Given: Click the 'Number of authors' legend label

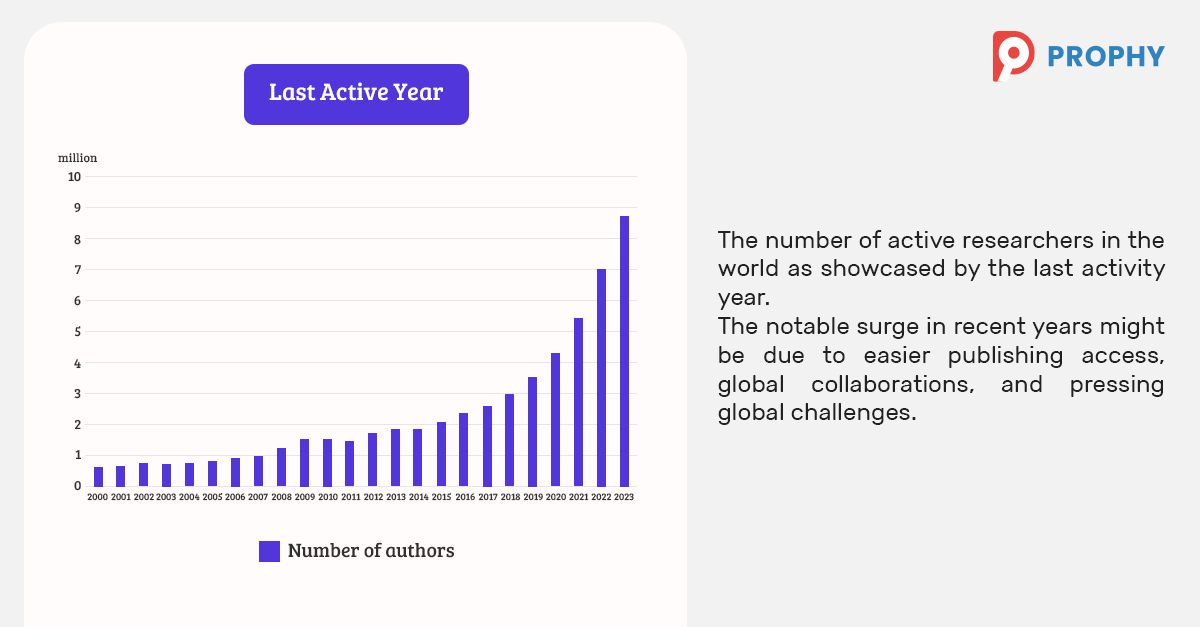Looking at the screenshot, I should coord(371,550).
